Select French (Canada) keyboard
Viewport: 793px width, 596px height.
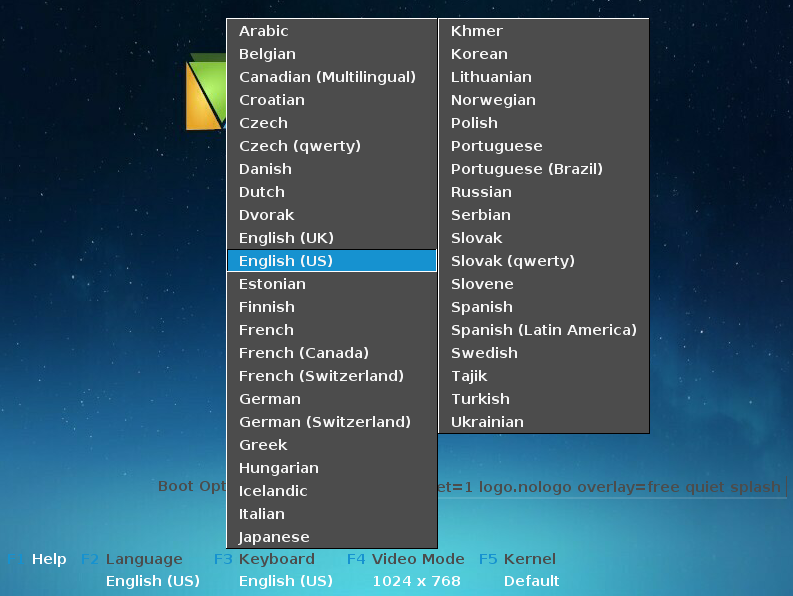pos(304,353)
